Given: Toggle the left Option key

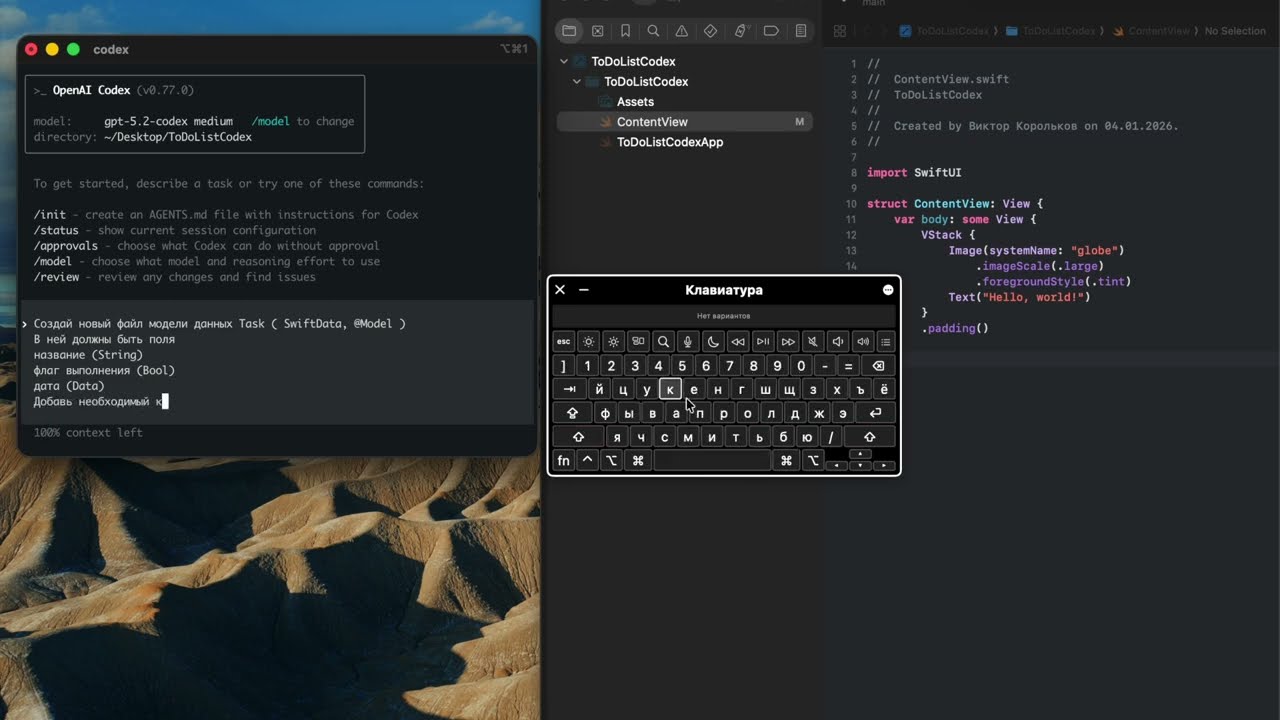Looking at the screenshot, I should [x=612, y=461].
